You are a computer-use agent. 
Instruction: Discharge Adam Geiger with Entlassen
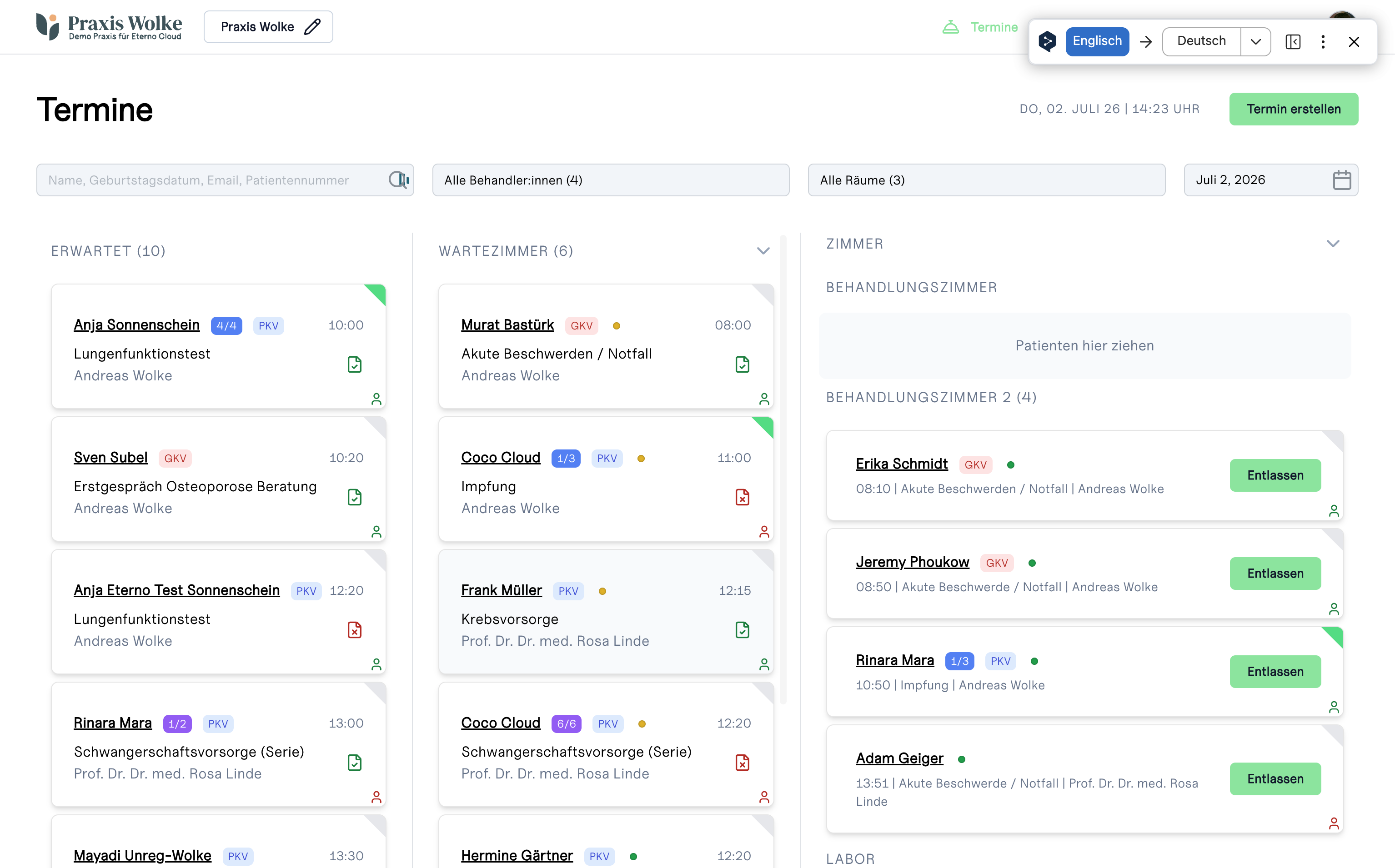coord(1275,779)
